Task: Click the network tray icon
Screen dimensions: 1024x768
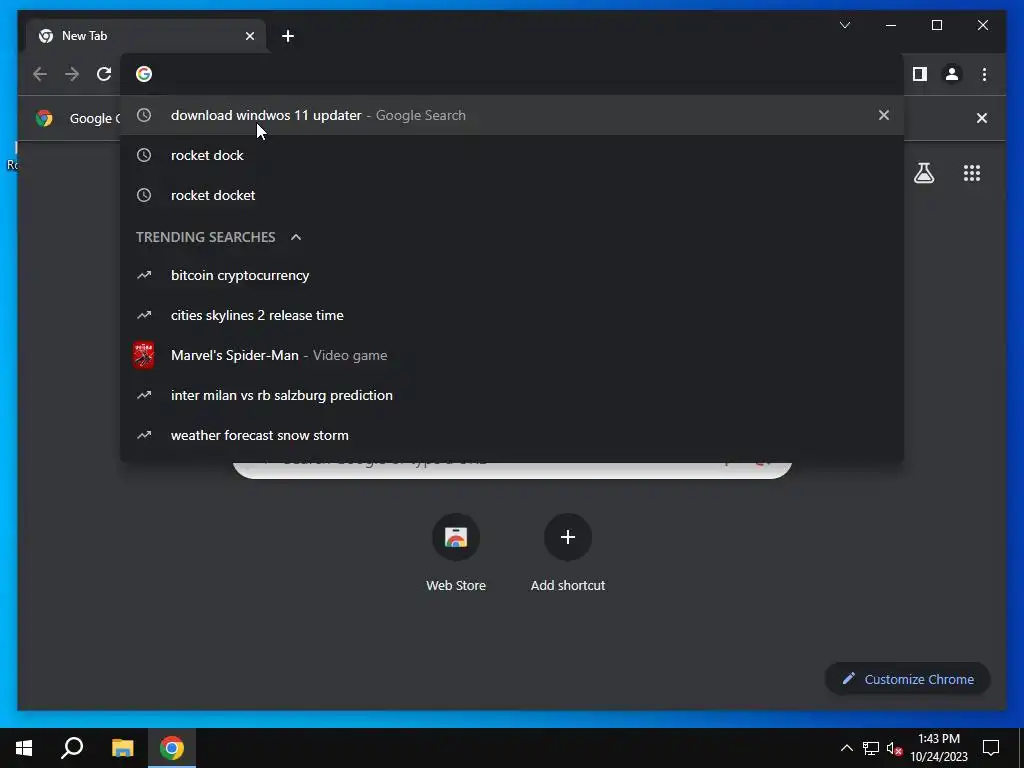Action: tap(871, 748)
